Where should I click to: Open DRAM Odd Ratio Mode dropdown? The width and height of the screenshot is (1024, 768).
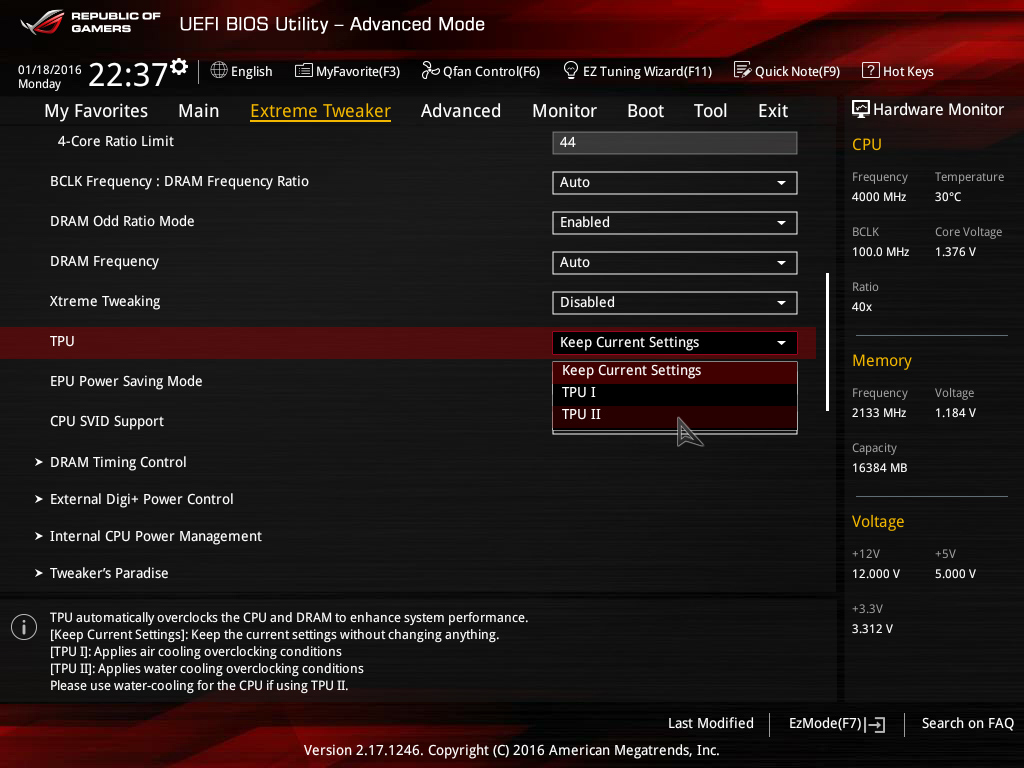tap(675, 223)
